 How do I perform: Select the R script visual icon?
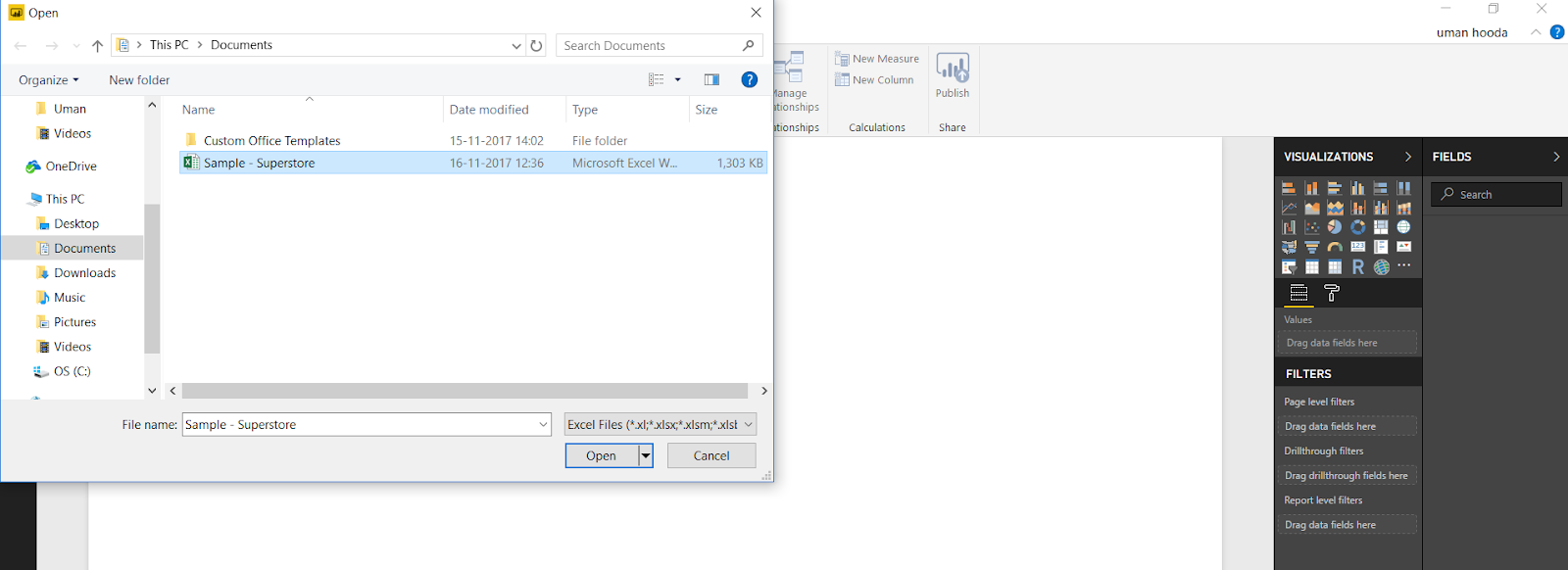pos(1357,266)
